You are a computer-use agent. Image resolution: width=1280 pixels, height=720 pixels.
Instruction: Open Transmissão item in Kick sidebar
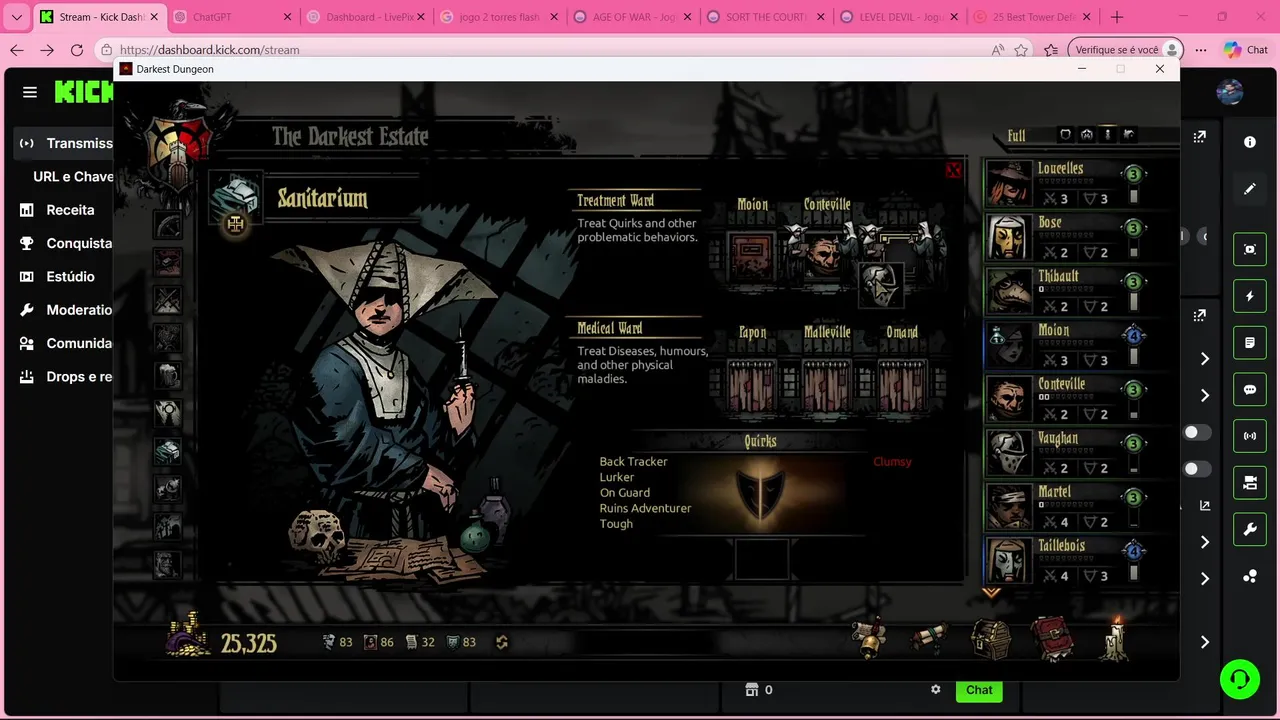coord(66,143)
